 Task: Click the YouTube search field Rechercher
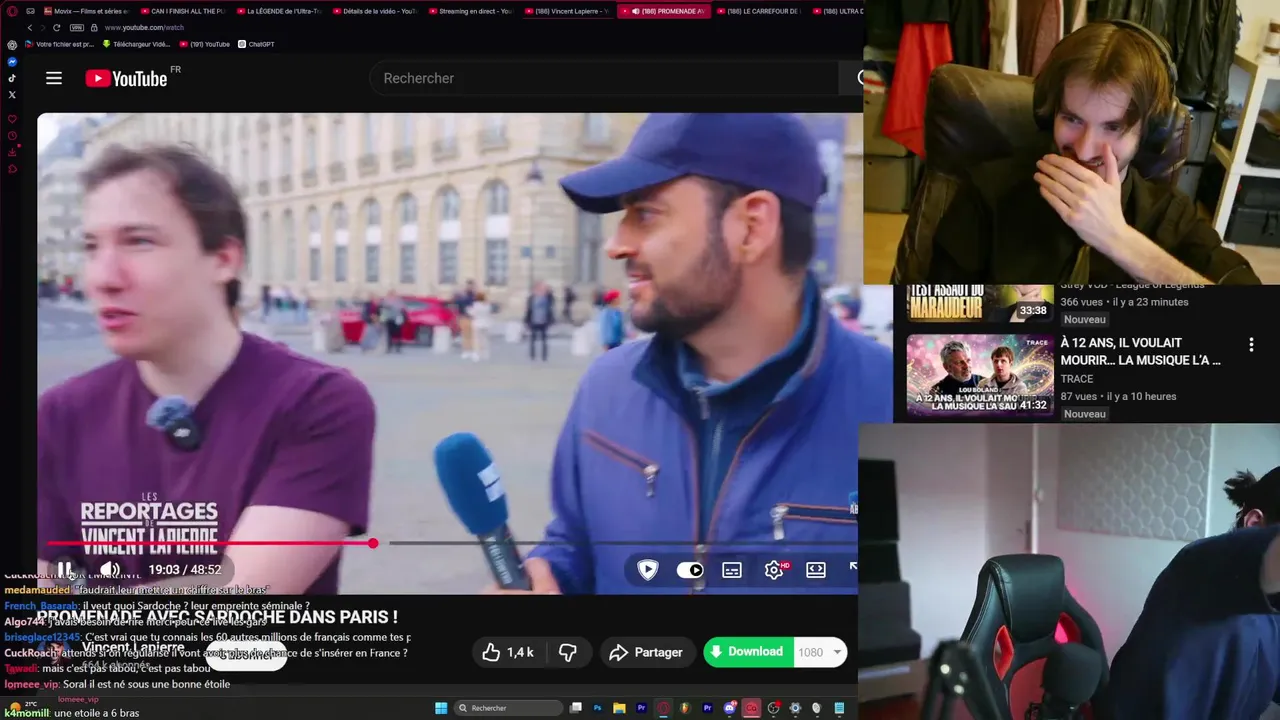[605, 78]
